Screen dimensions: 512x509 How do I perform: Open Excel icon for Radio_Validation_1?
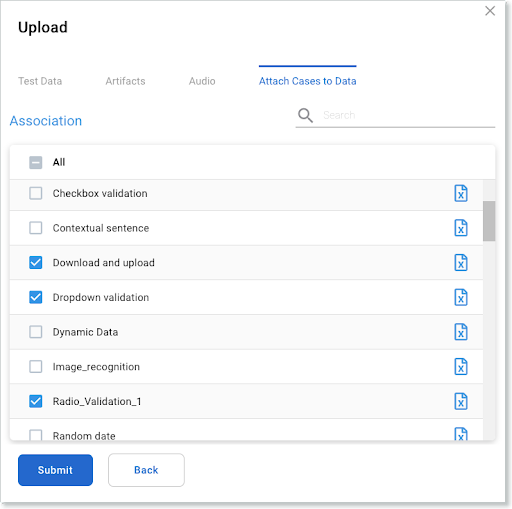point(461,401)
